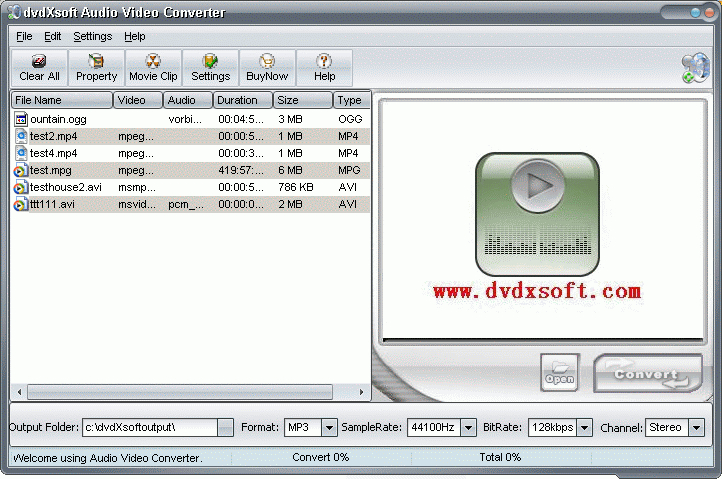722x479 pixels.
Task: Sort by File Name column header
Action: [x=62, y=100]
